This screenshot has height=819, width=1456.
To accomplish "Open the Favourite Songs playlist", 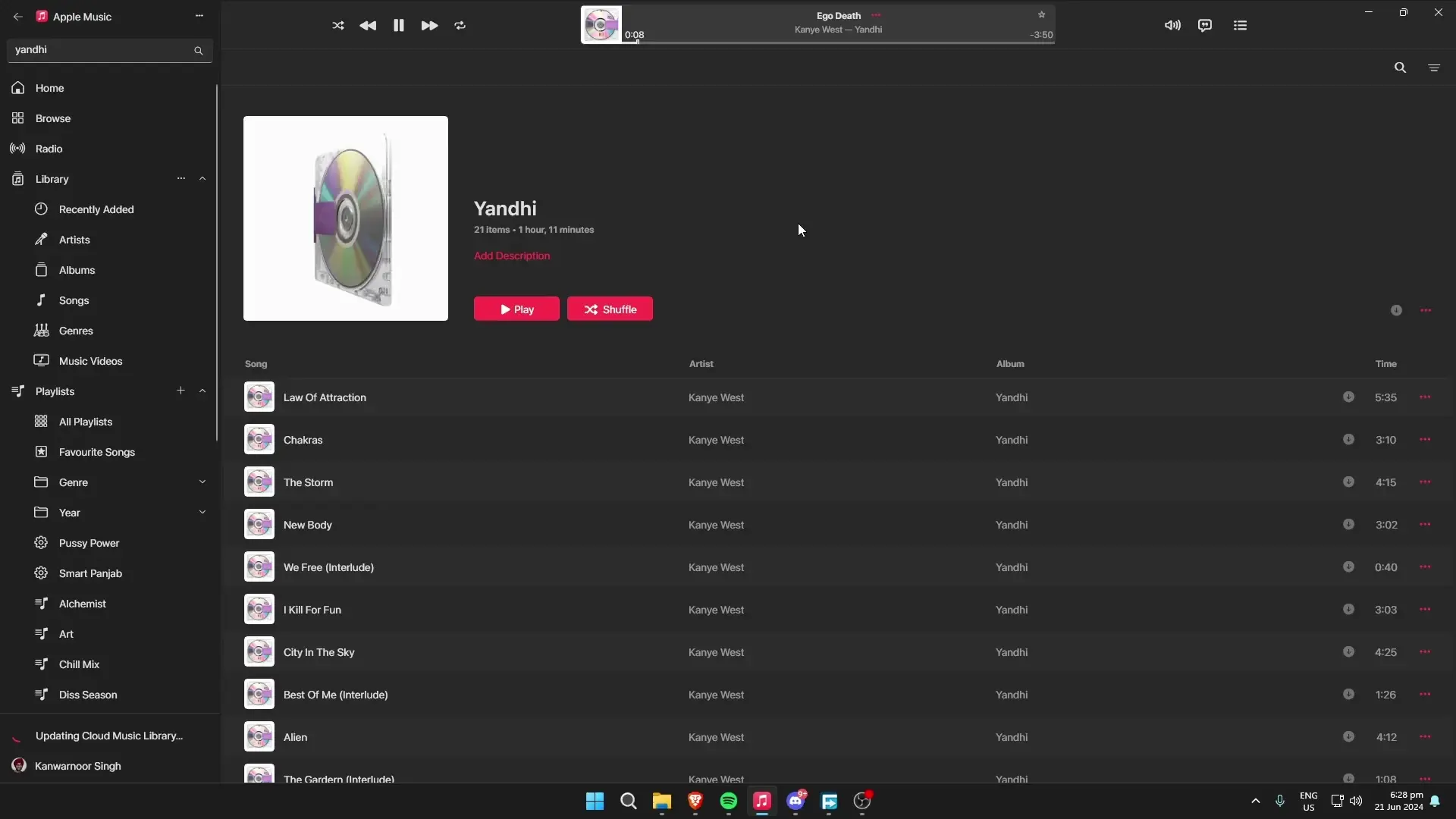I will click(x=108, y=452).
